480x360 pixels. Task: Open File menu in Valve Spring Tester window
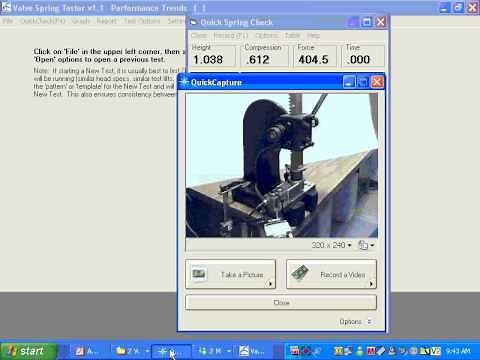point(8,21)
